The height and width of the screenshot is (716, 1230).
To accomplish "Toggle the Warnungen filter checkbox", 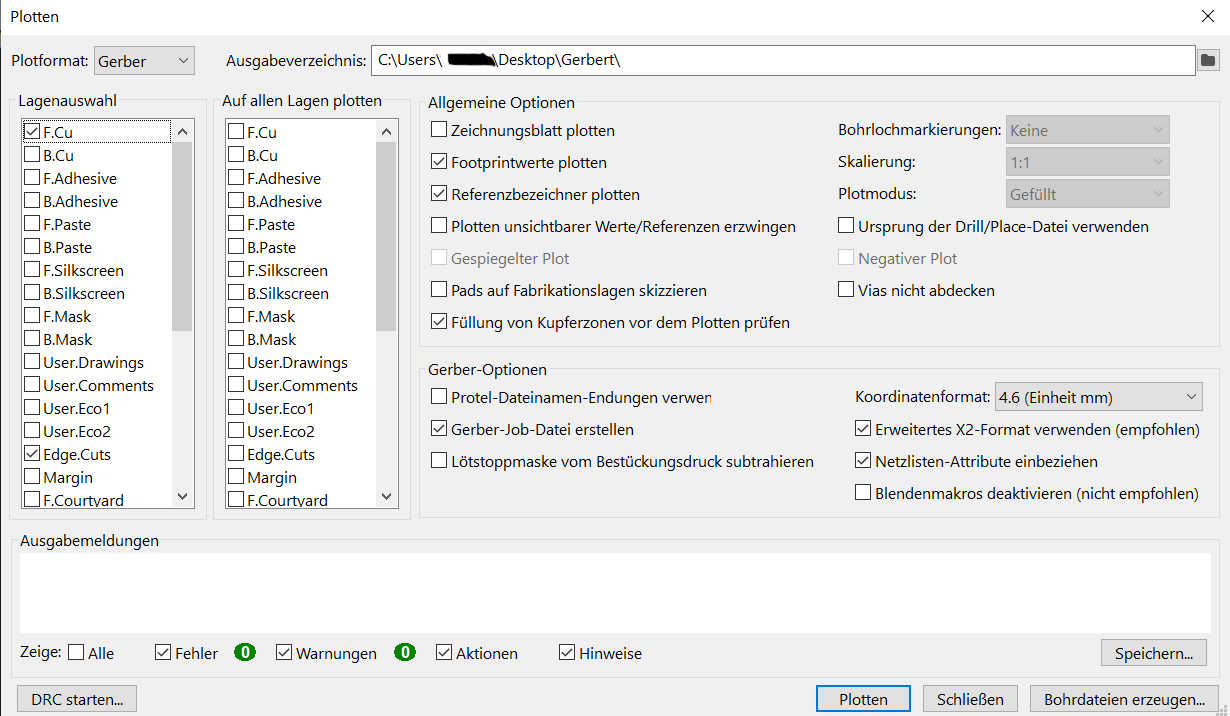I will (x=285, y=653).
